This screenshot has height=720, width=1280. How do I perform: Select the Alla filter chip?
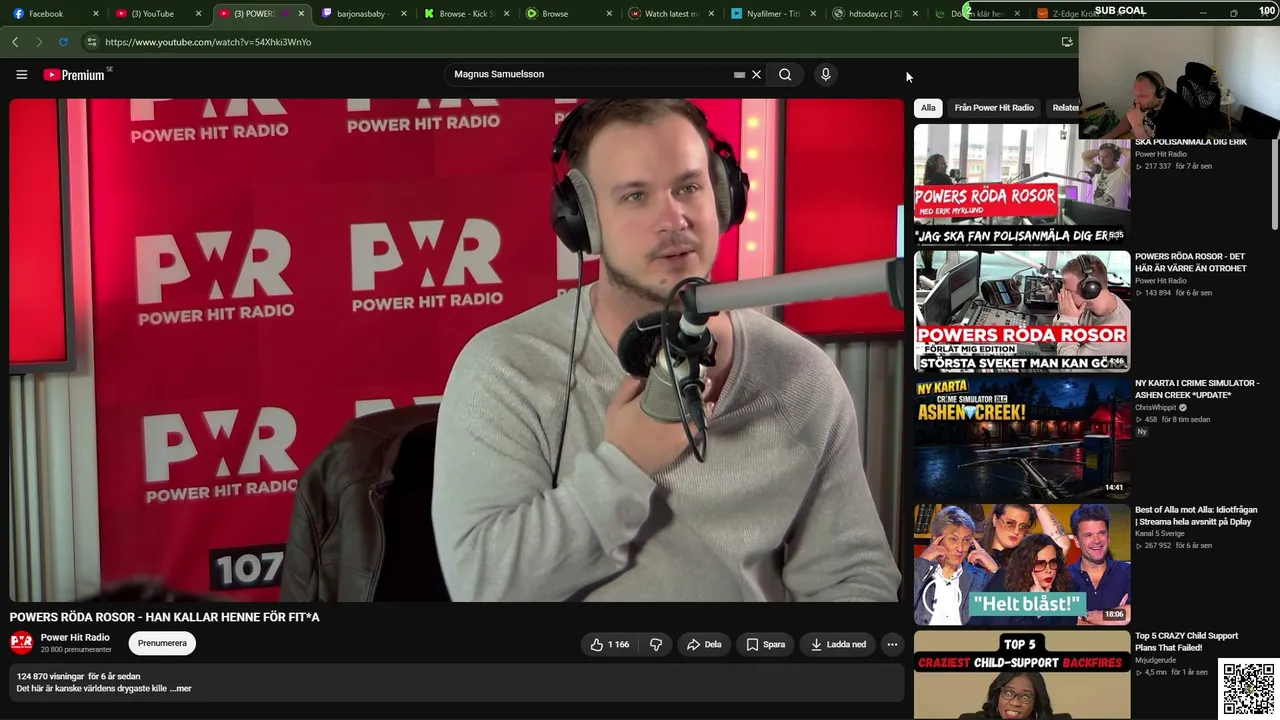(x=928, y=108)
